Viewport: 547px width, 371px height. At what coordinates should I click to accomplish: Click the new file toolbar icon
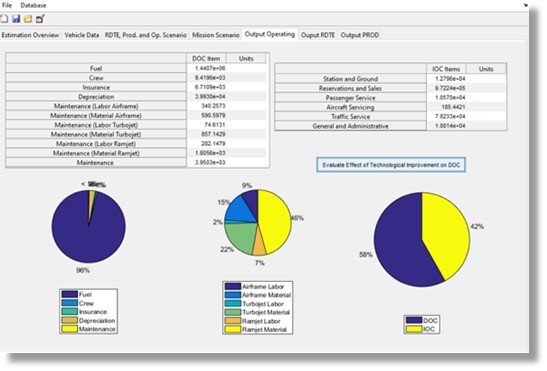click(x=4, y=19)
